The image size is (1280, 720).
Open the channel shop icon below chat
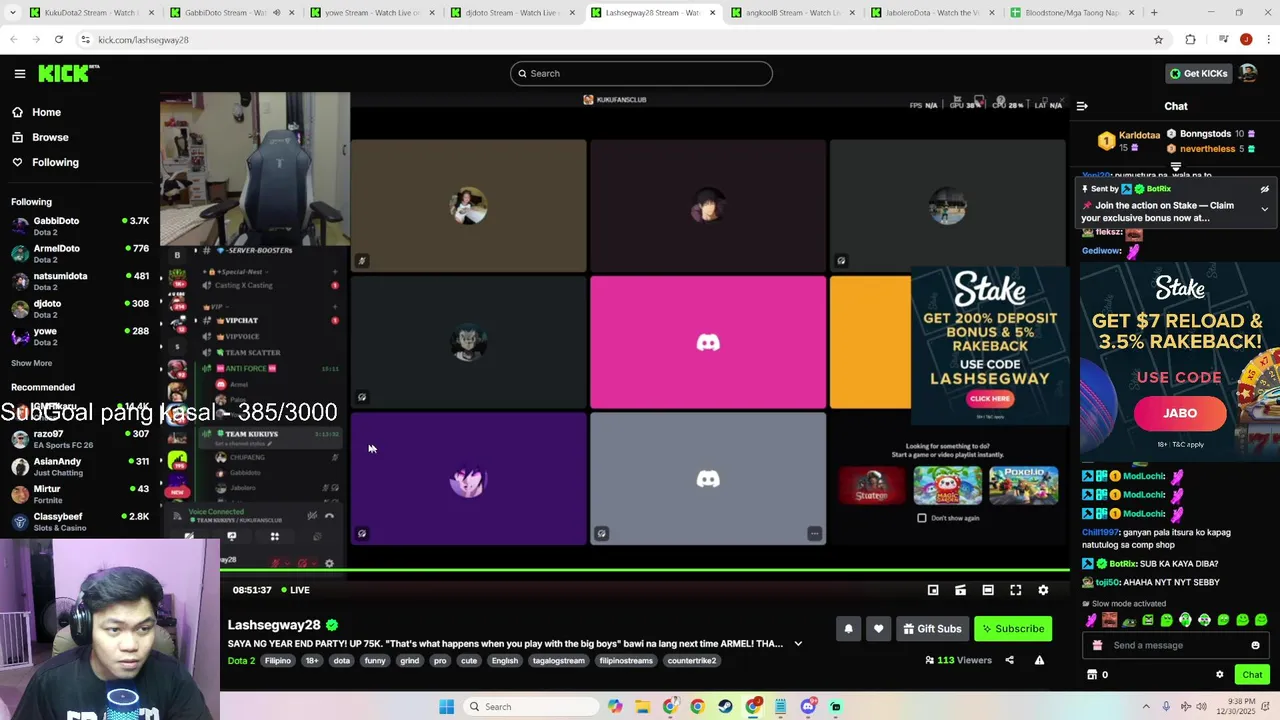click(1092, 675)
